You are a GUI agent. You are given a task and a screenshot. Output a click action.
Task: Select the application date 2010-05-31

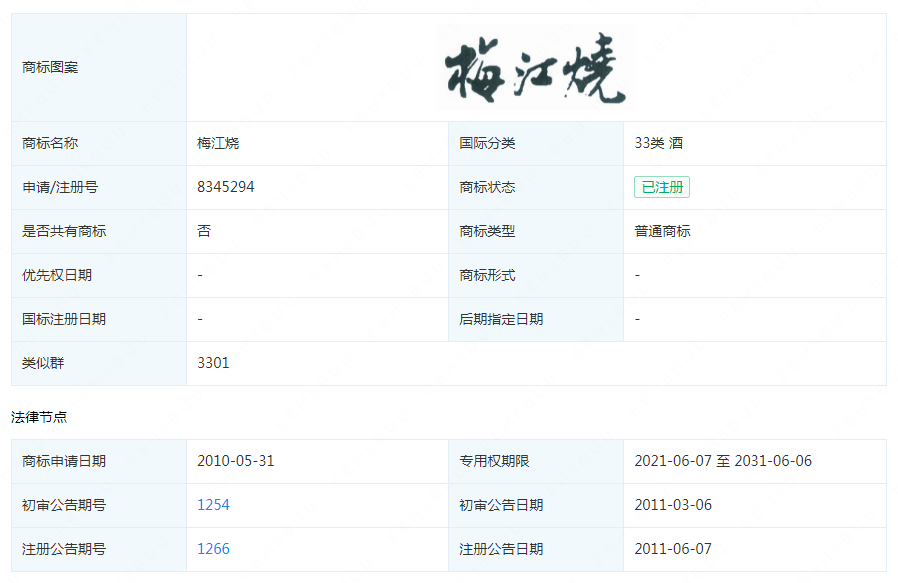[235, 461]
